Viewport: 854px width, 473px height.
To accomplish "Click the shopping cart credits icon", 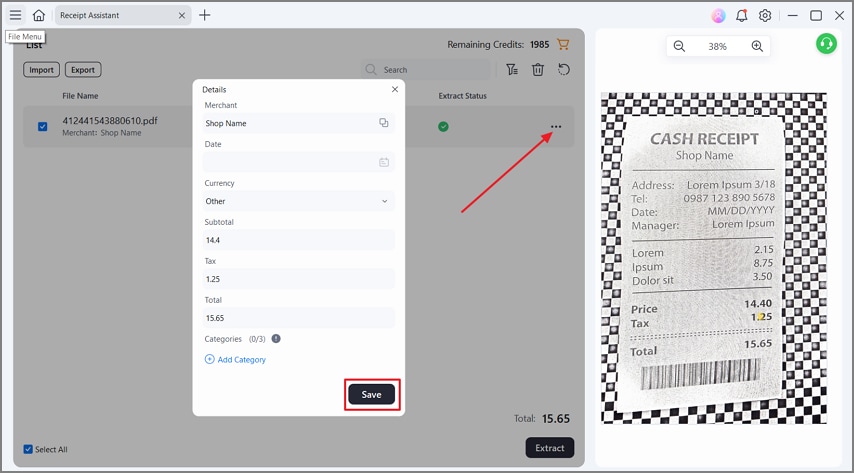I will tap(563, 44).
